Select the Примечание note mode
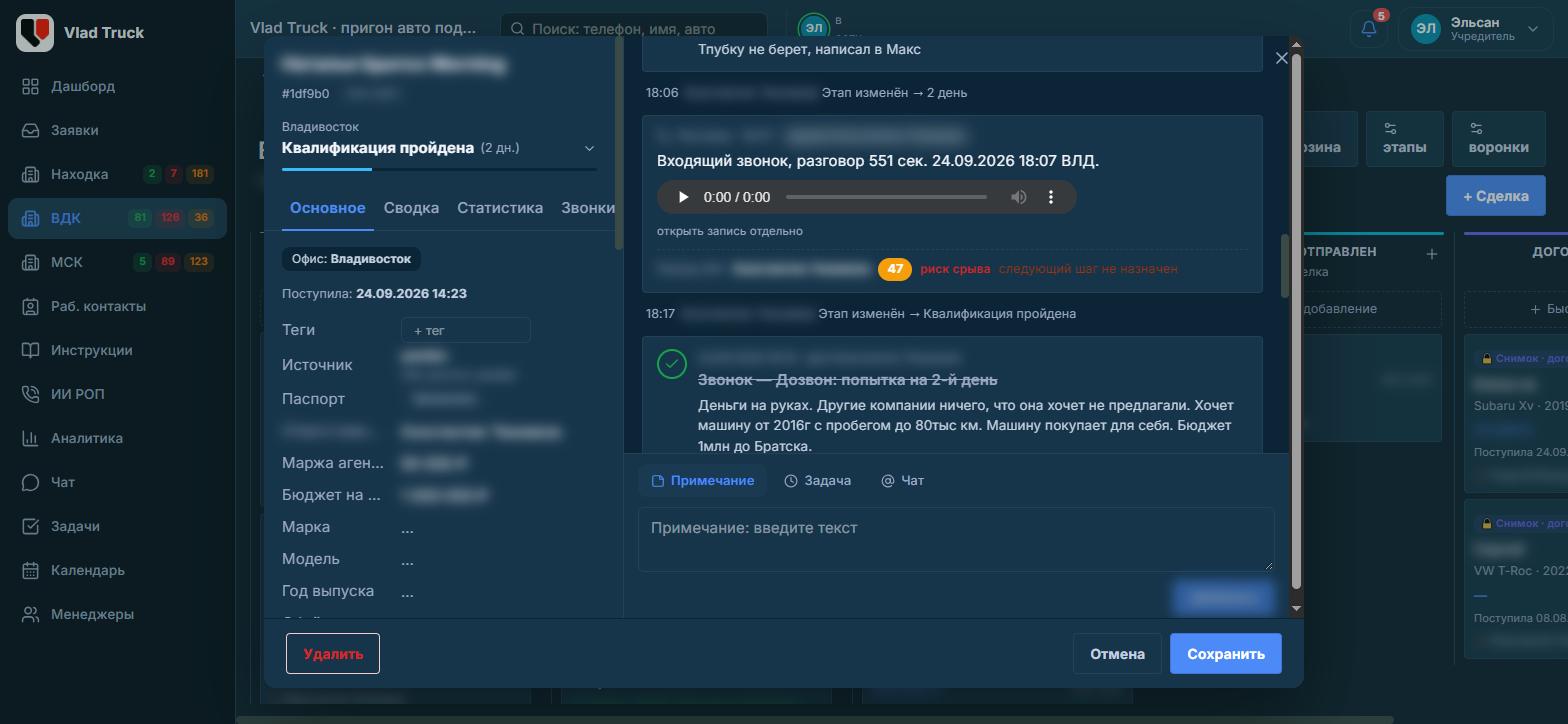 click(x=703, y=481)
